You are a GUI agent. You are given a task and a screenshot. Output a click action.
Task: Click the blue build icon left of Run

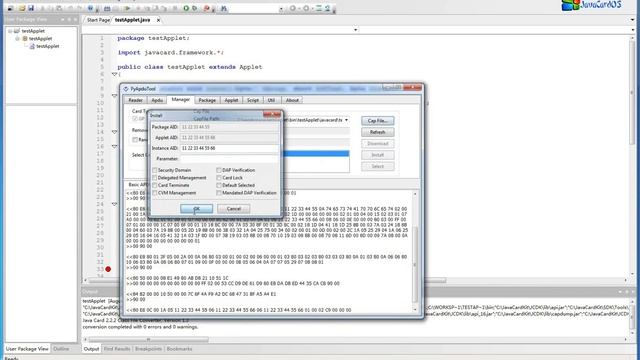107,8
